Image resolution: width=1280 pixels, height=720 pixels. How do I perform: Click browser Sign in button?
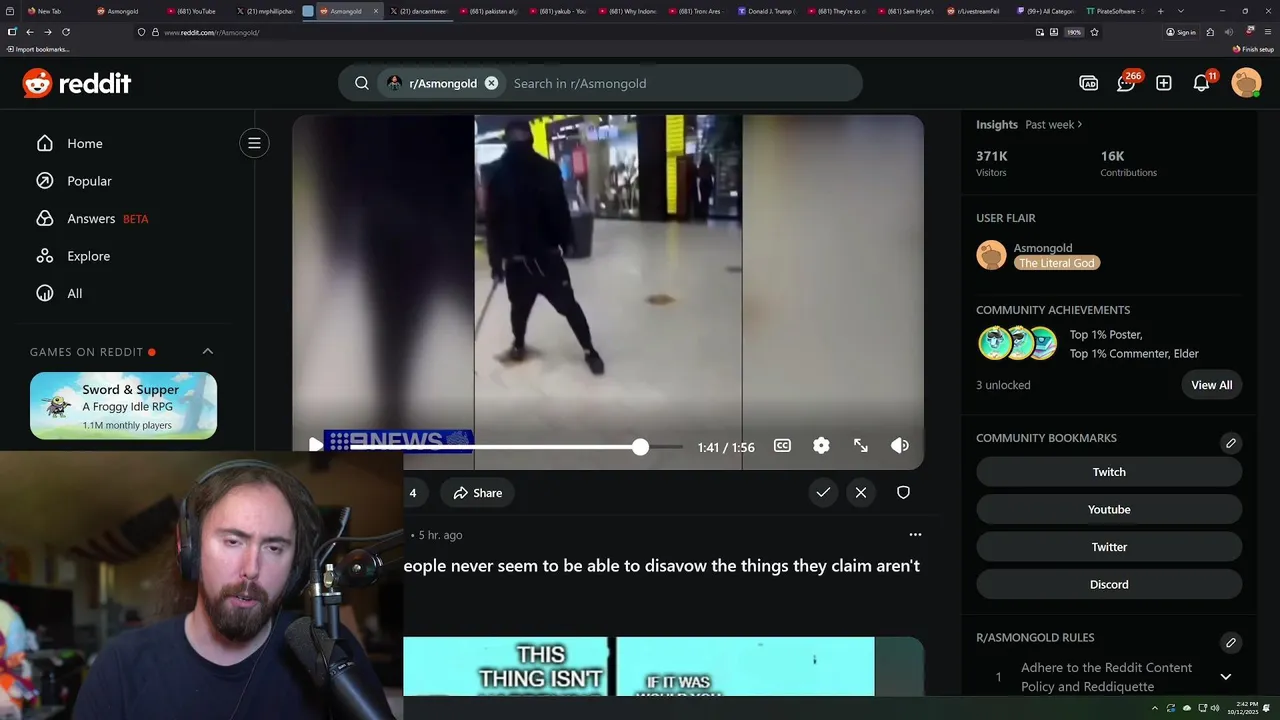(x=1180, y=32)
